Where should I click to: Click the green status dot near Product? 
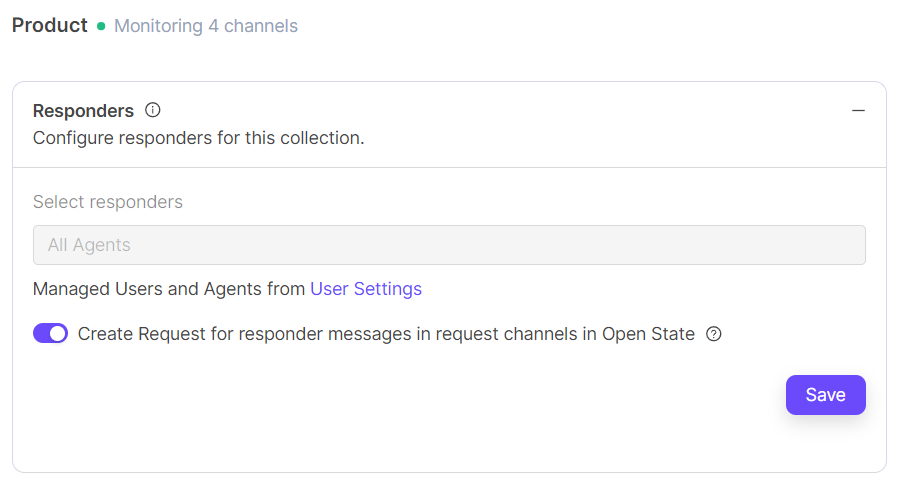click(x=101, y=26)
